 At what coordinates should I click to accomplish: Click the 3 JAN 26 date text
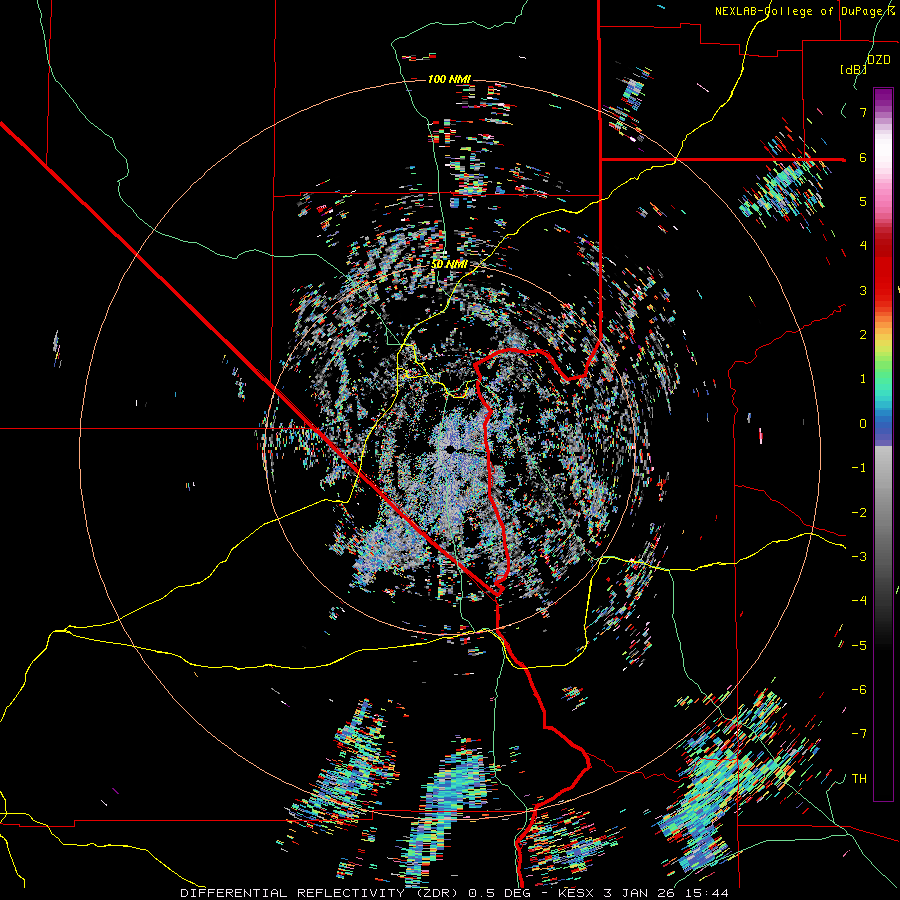639,893
